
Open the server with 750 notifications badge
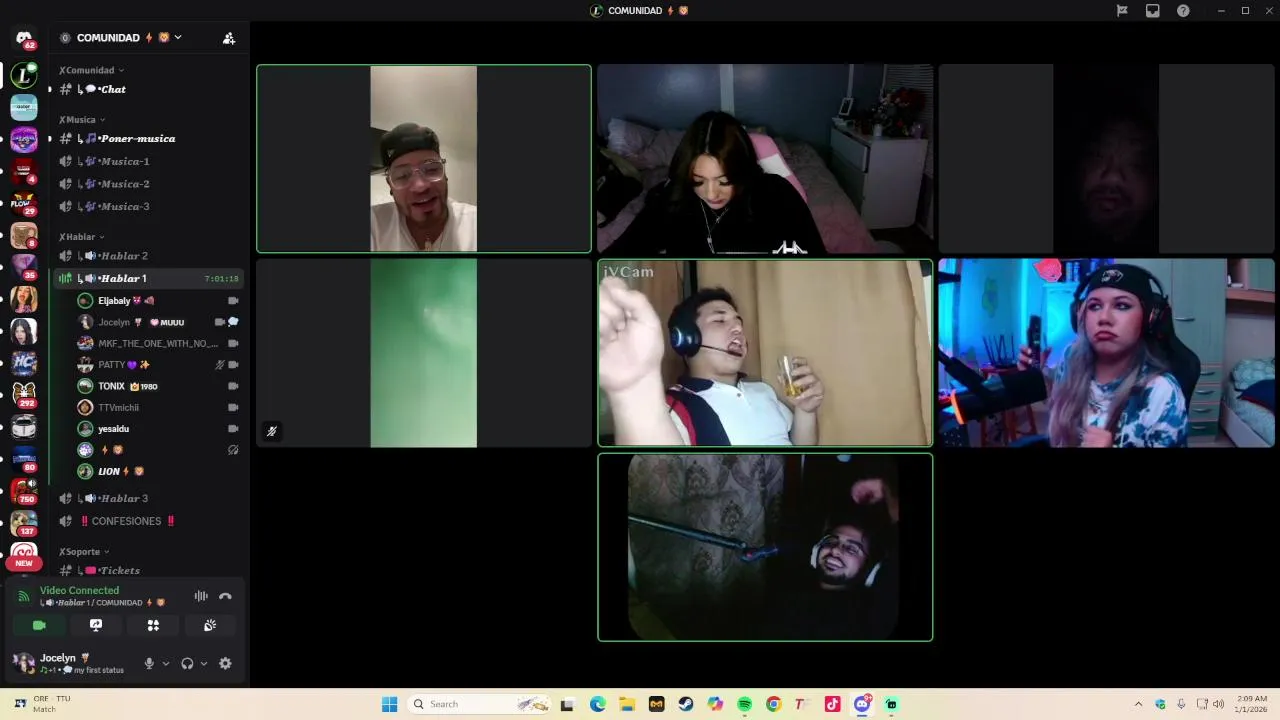click(x=24, y=490)
